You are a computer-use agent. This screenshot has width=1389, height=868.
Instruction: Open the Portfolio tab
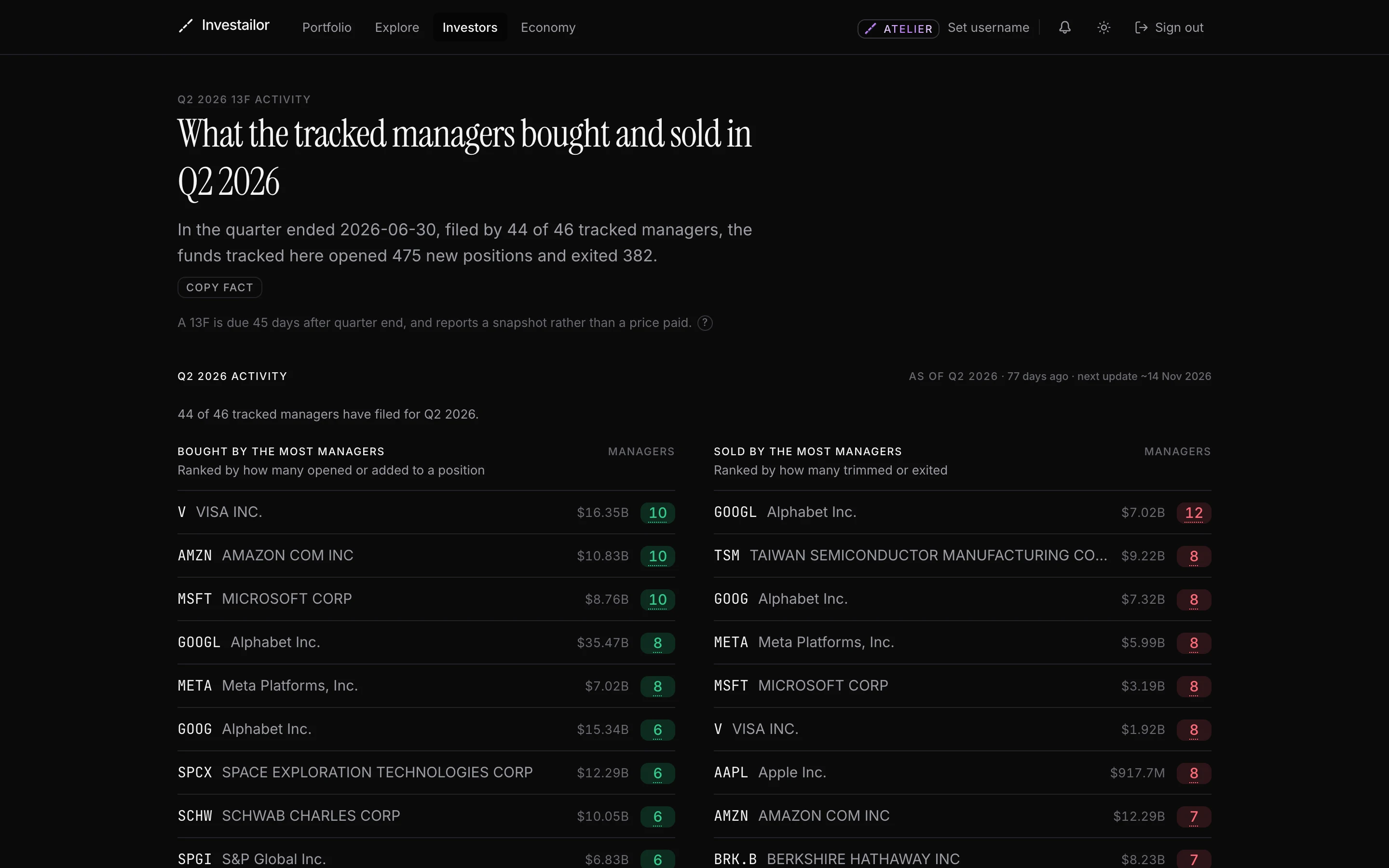click(327, 27)
